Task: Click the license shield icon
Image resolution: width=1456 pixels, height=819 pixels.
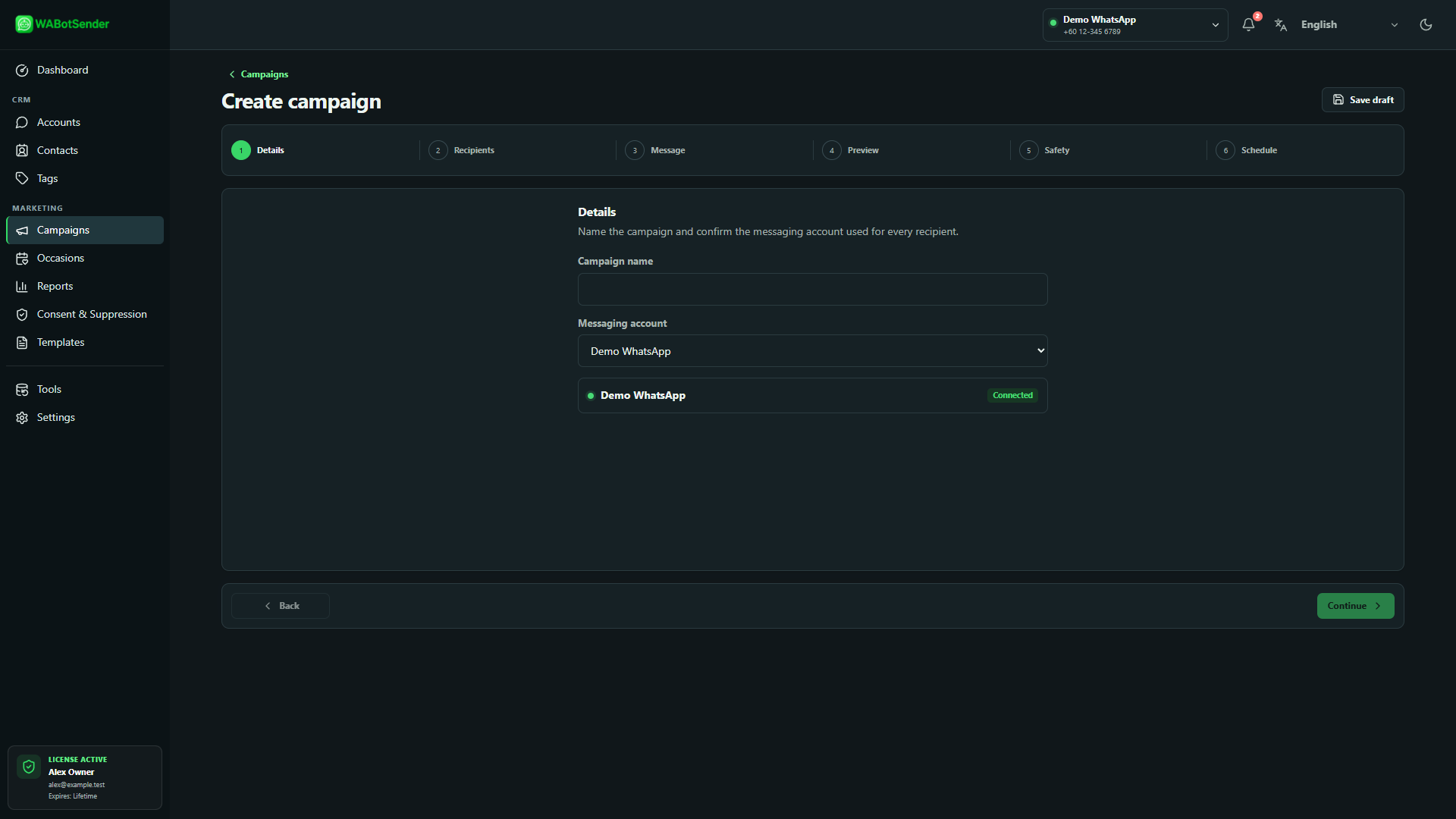Action: [x=29, y=767]
